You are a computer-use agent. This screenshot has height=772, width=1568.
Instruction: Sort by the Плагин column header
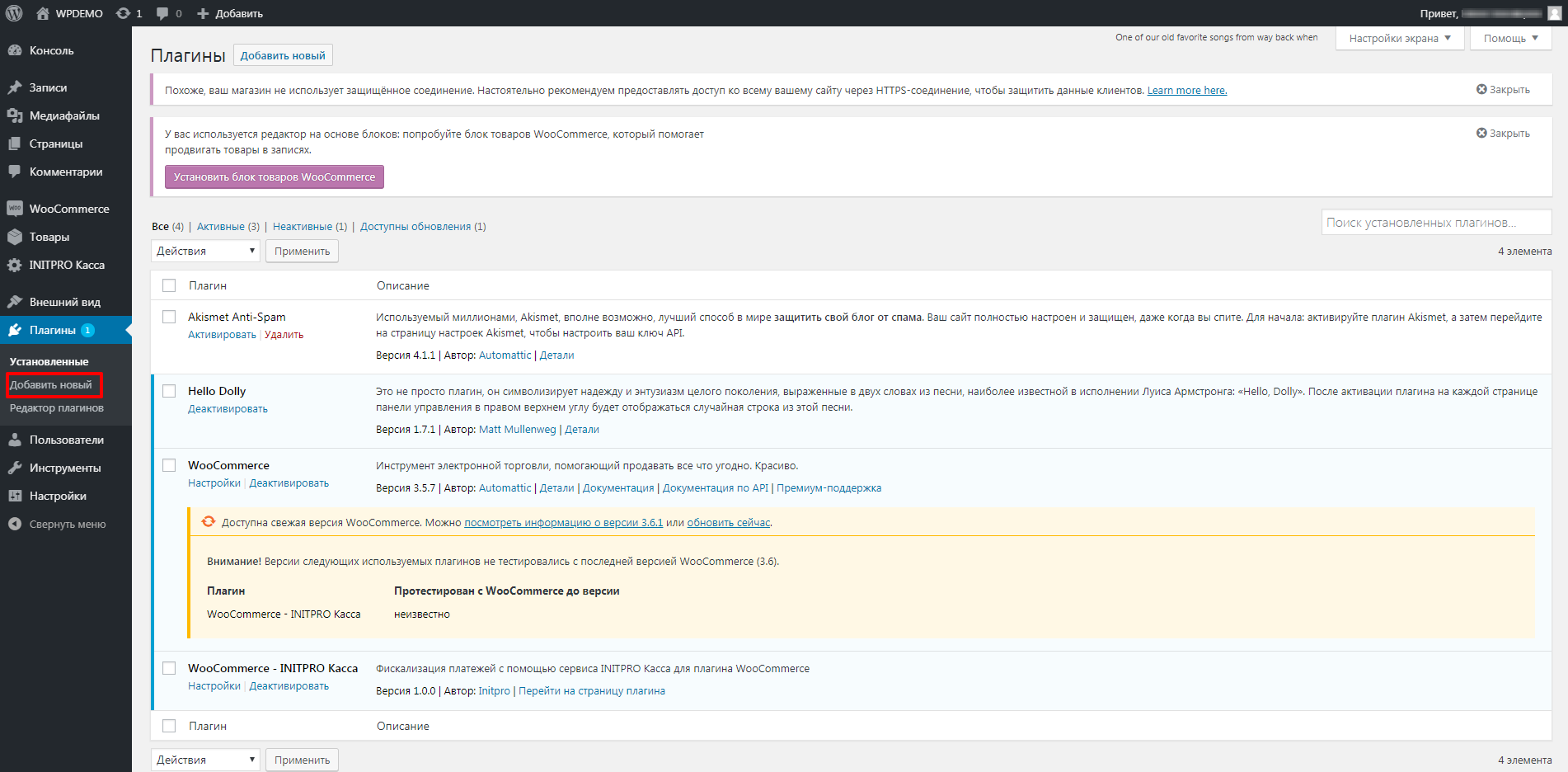[208, 285]
